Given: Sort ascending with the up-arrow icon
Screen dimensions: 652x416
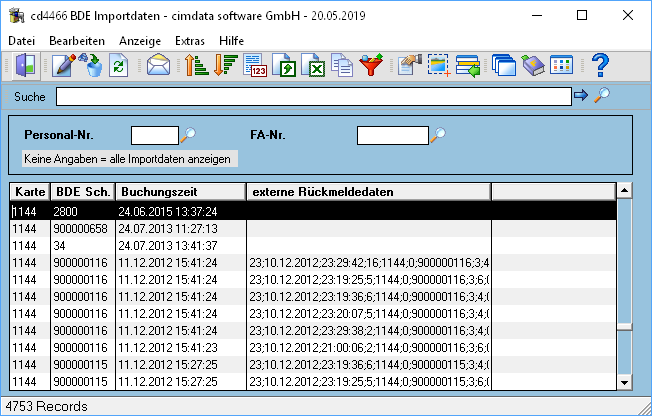Looking at the screenshot, I should pyautogui.click(x=196, y=65).
